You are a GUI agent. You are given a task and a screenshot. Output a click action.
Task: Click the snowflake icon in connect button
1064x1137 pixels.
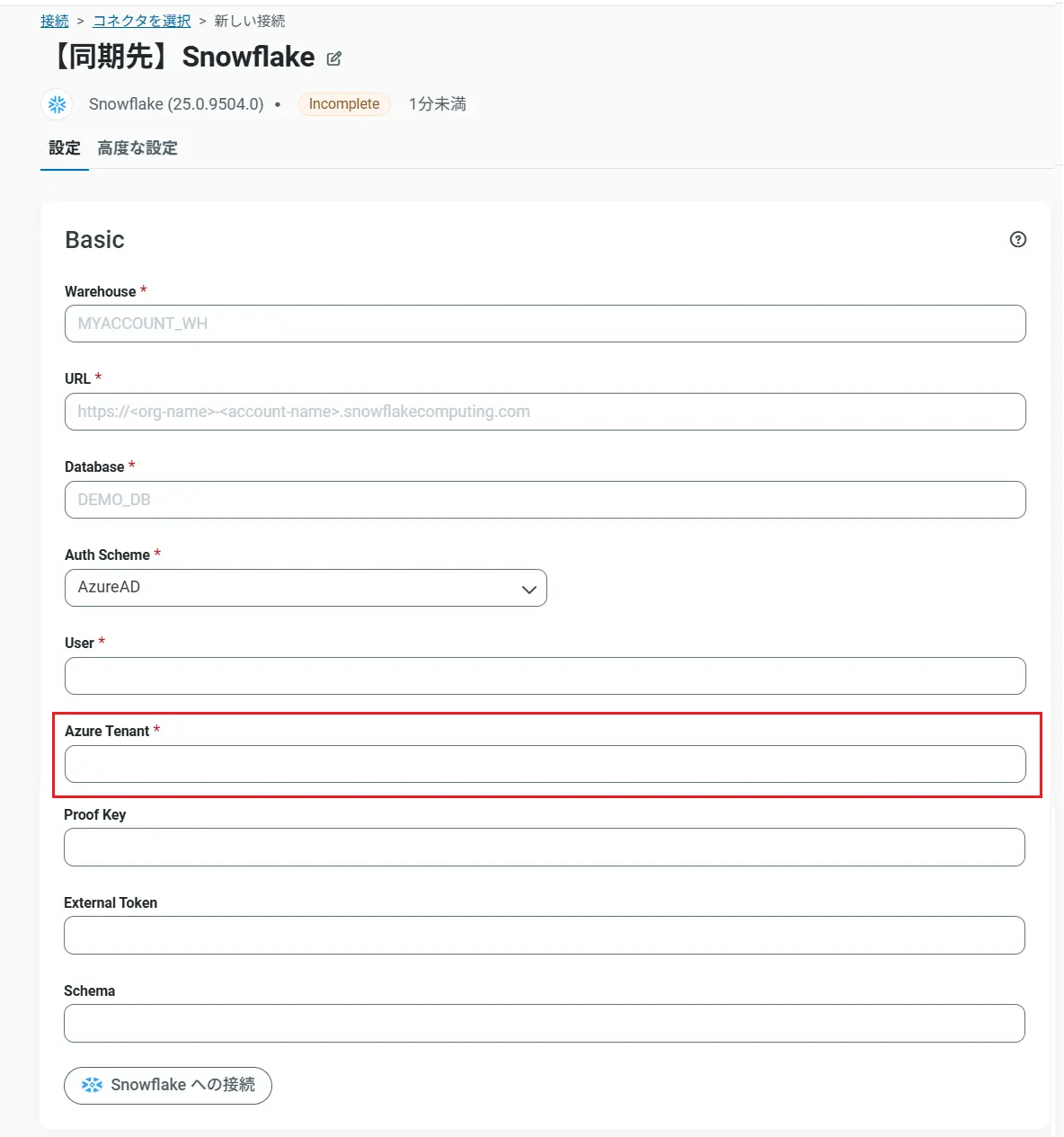pos(92,1085)
